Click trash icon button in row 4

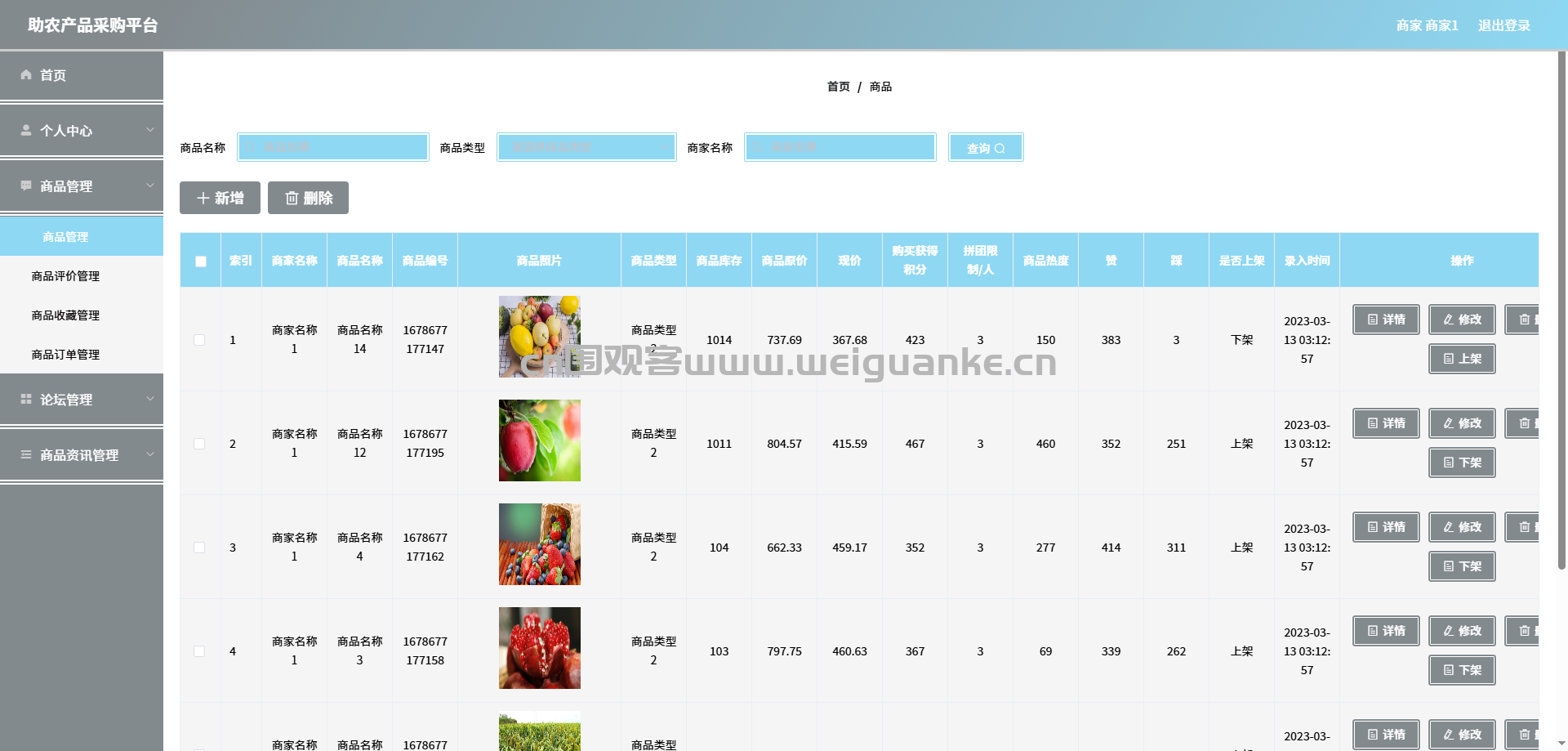[x=1522, y=631]
